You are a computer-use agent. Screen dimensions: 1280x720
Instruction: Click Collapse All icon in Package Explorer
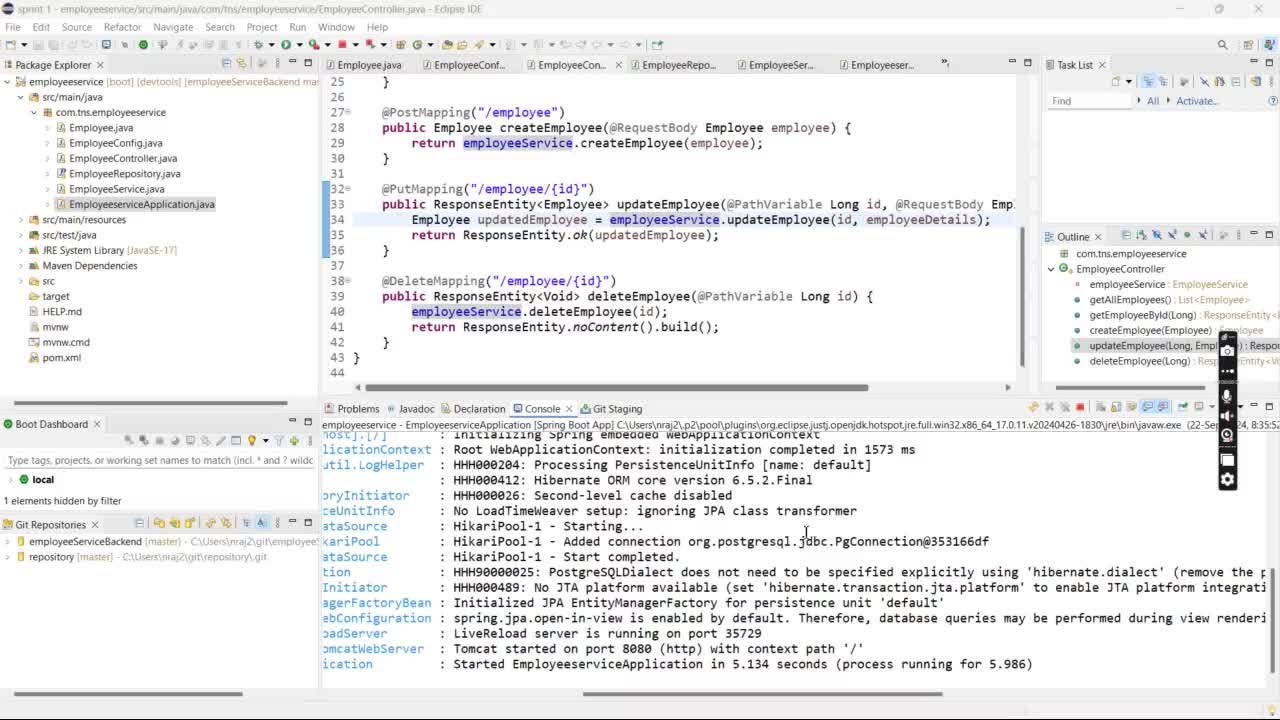pos(227,64)
